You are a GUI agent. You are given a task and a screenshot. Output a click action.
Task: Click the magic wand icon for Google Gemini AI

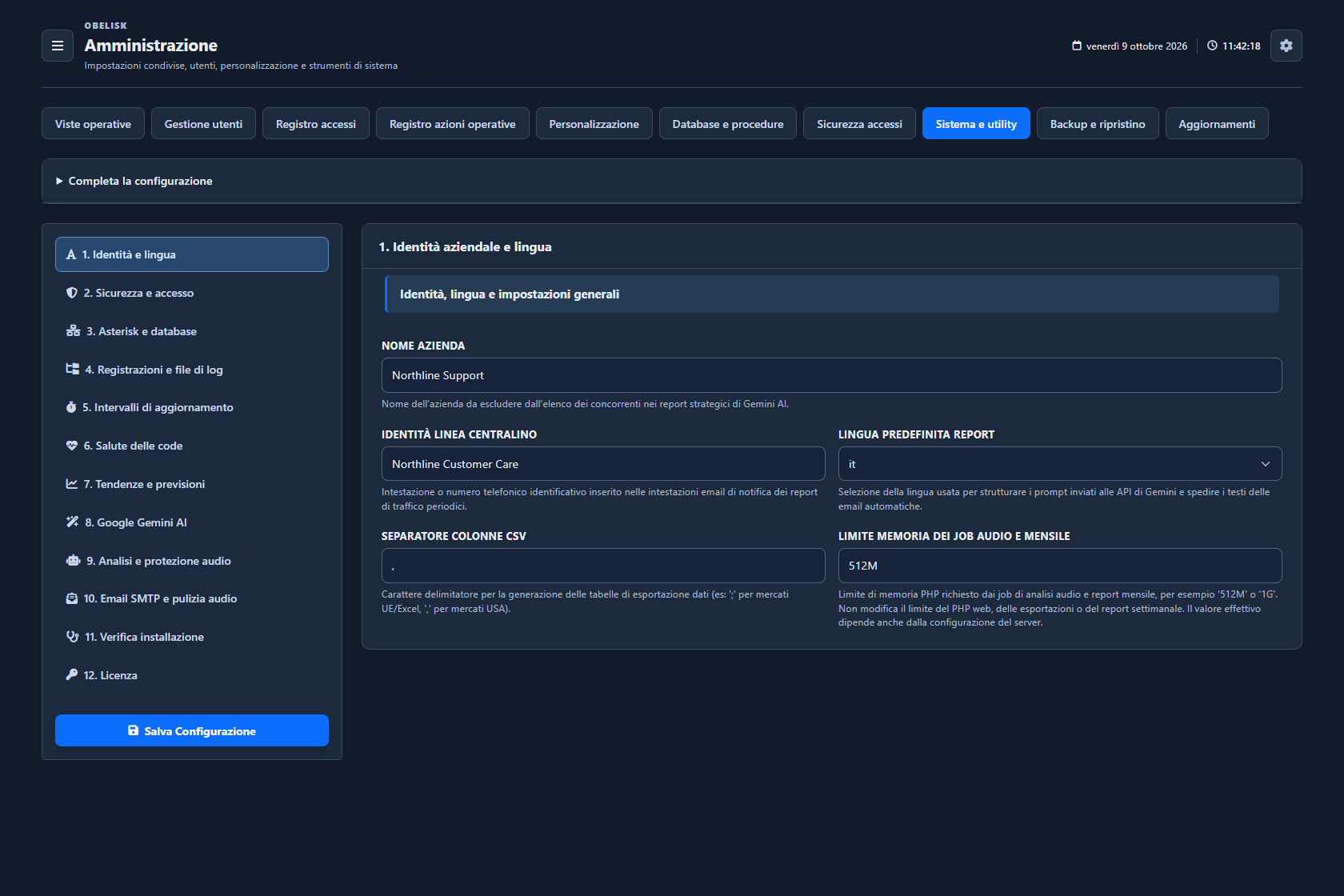click(x=73, y=522)
